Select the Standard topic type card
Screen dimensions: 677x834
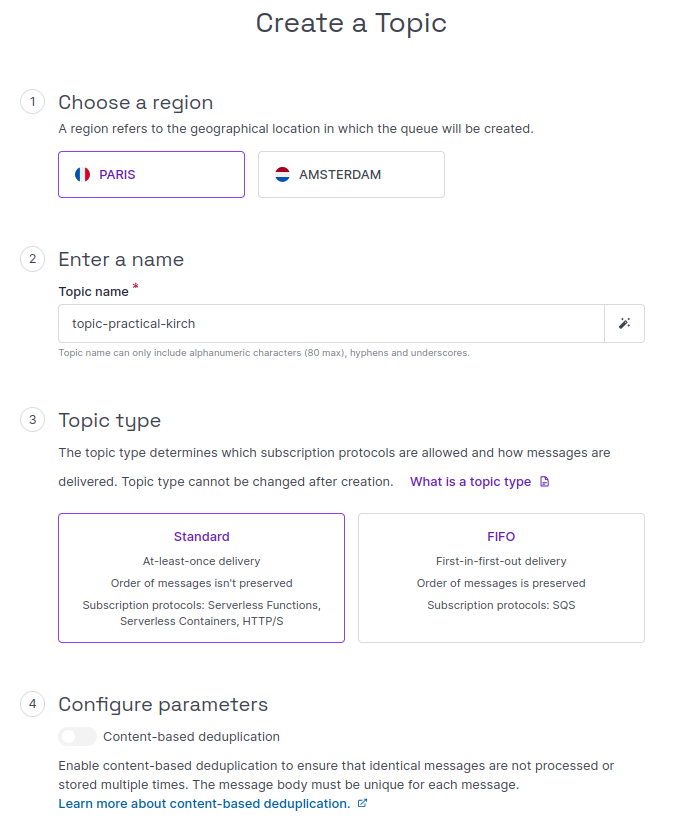(201, 578)
